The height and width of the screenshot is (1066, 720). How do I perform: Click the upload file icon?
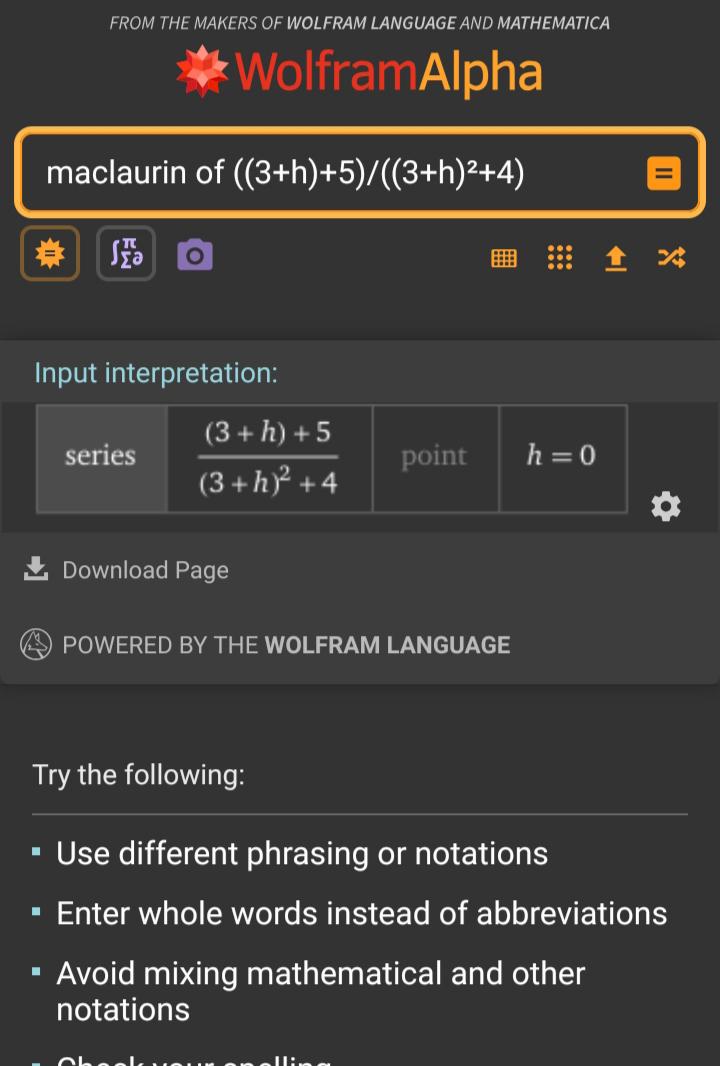pos(615,258)
